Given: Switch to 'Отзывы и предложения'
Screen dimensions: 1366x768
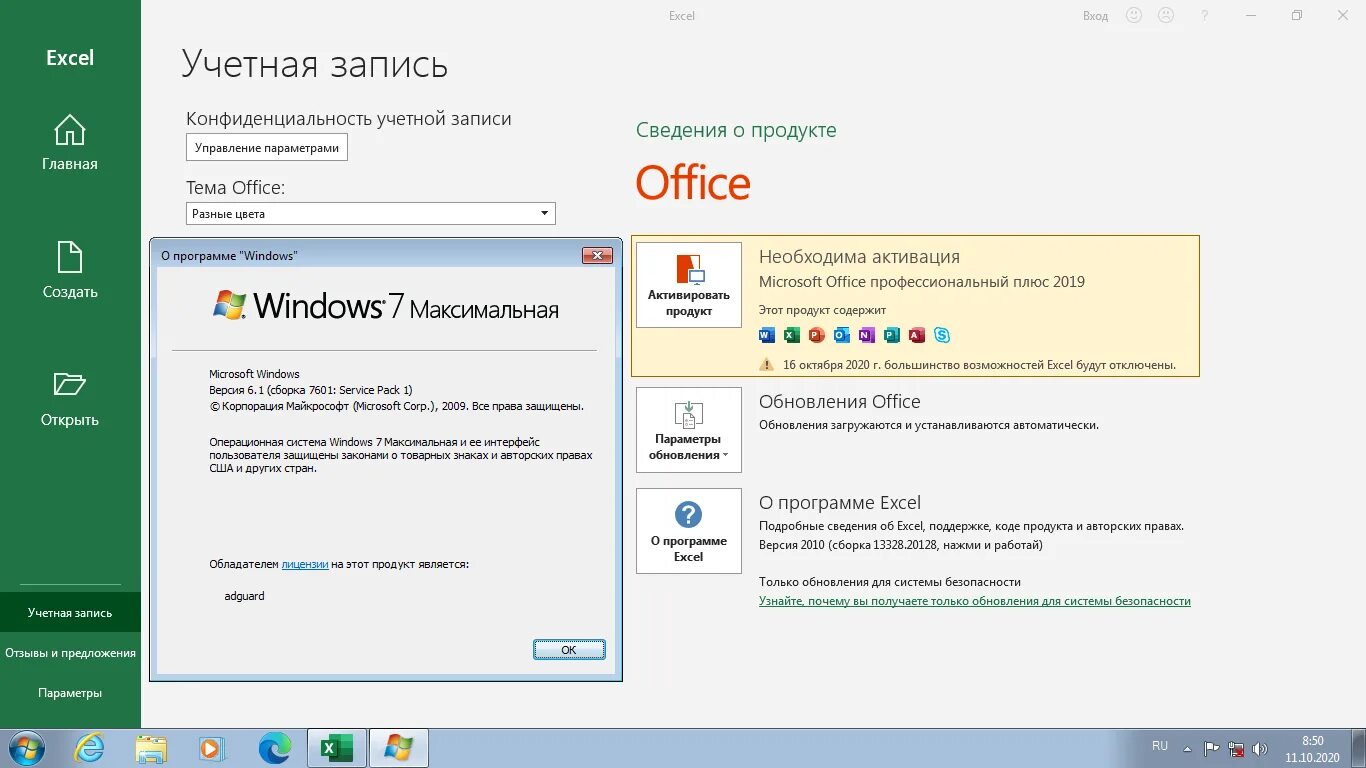Looking at the screenshot, I should click(x=70, y=652).
